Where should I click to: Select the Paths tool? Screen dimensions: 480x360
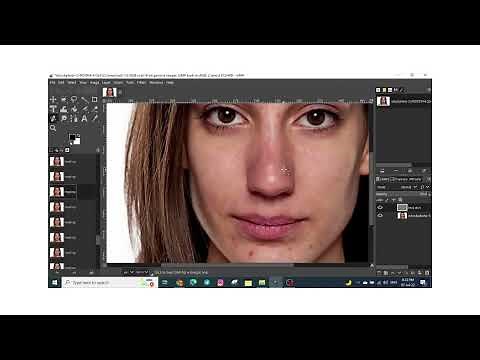pos(74,118)
